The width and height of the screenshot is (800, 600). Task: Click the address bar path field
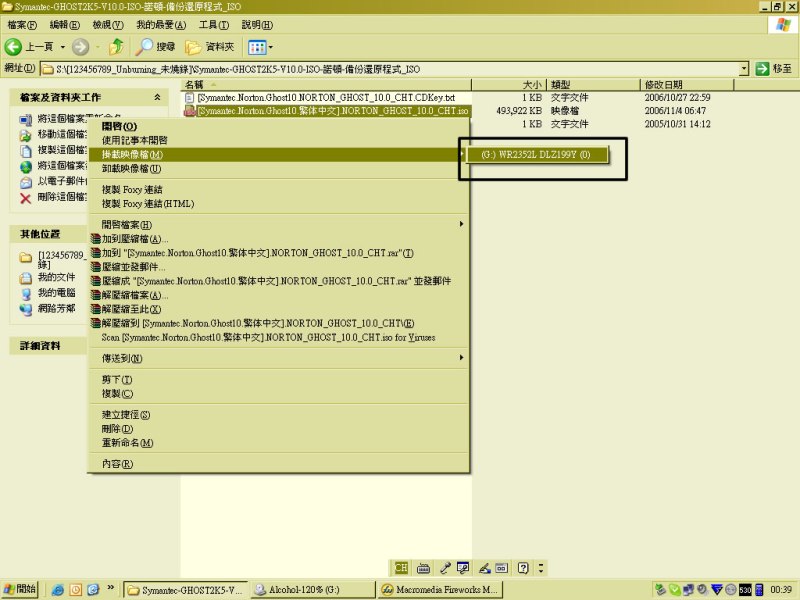coord(390,69)
